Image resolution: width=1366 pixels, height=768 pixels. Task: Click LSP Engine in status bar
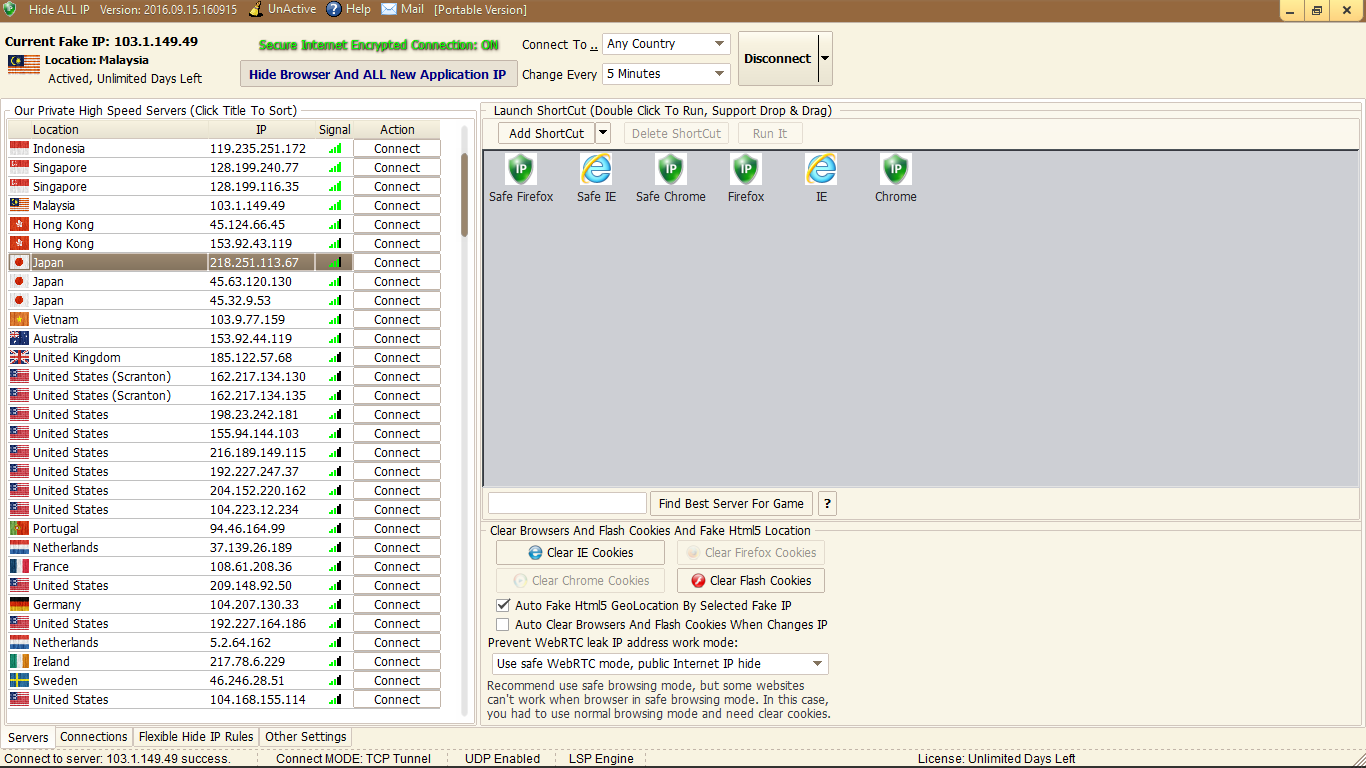[x=601, y=758]
